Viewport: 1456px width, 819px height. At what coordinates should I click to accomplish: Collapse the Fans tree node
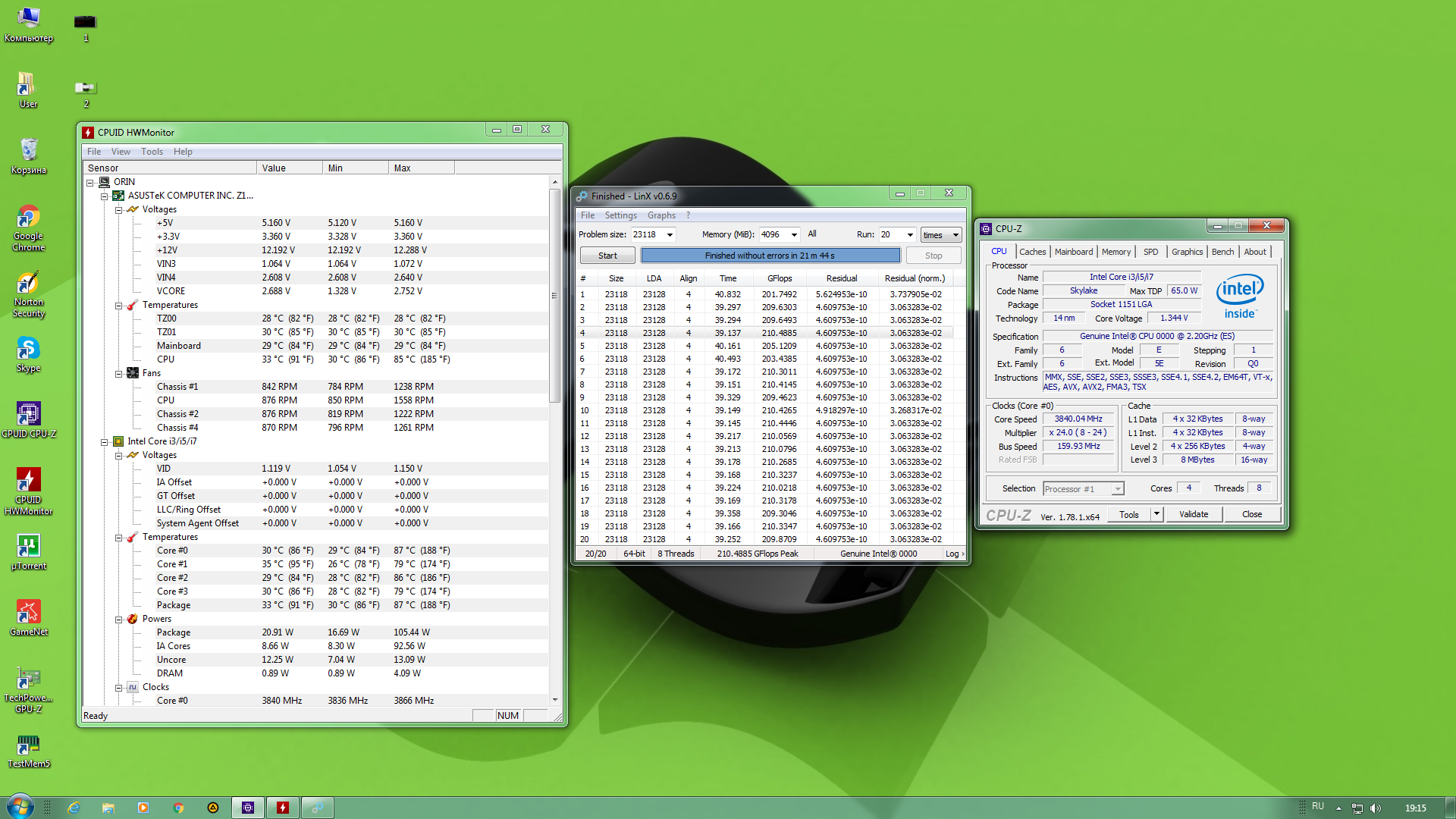pos(119,374)
